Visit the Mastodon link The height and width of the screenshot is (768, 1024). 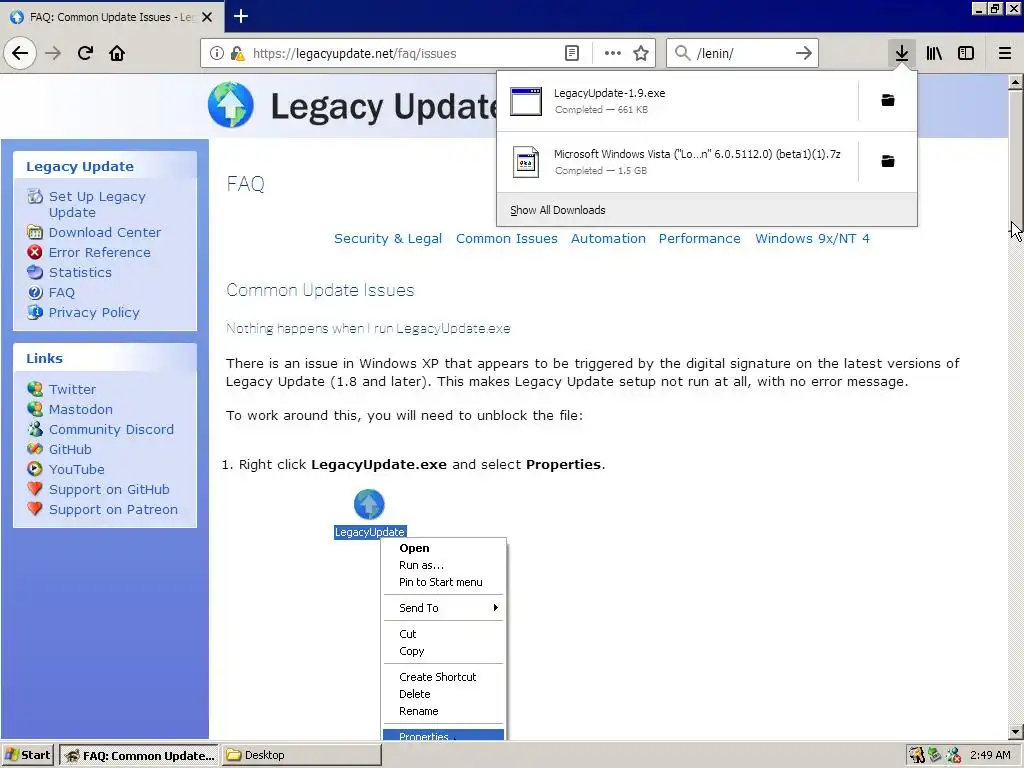pos(81,409)
